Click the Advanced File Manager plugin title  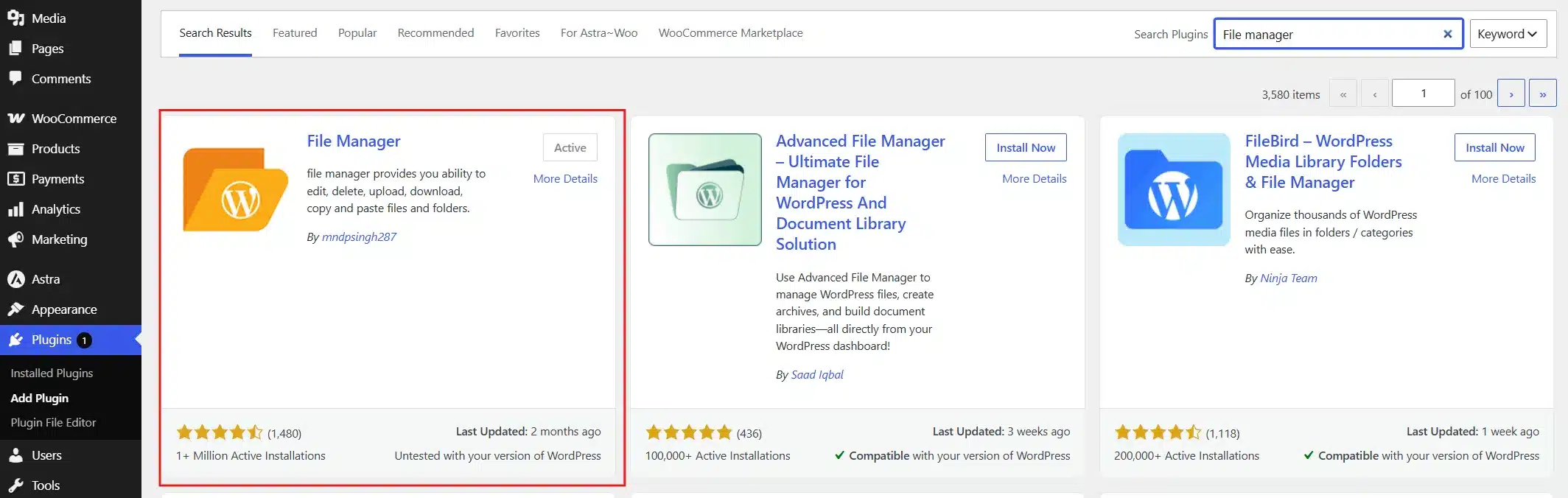click(861, 192)
